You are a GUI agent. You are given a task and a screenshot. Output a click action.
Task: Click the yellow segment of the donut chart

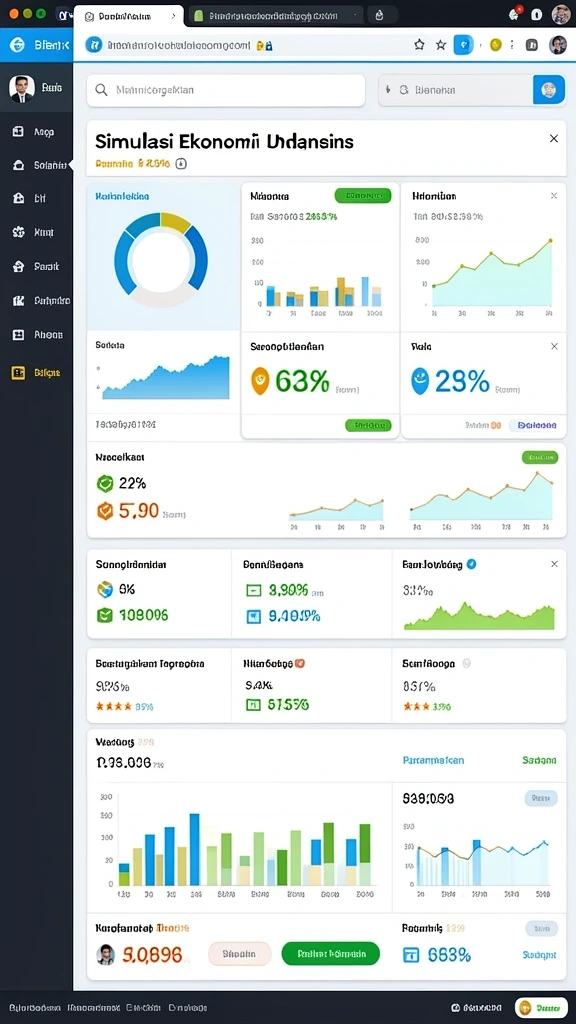point(175,221)
